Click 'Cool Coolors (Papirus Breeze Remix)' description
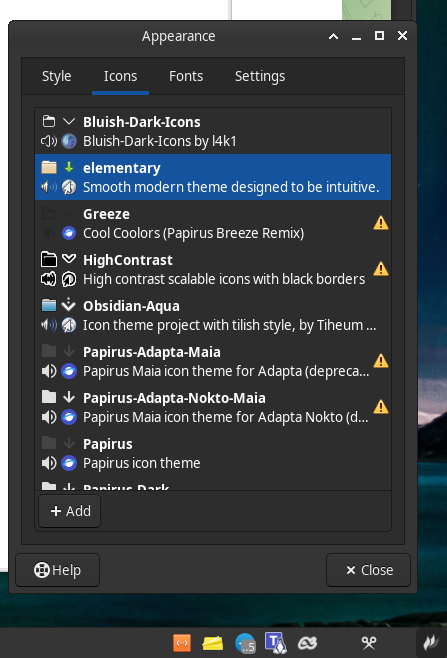This screenshot has width=447, height=658. pos(193,233)
